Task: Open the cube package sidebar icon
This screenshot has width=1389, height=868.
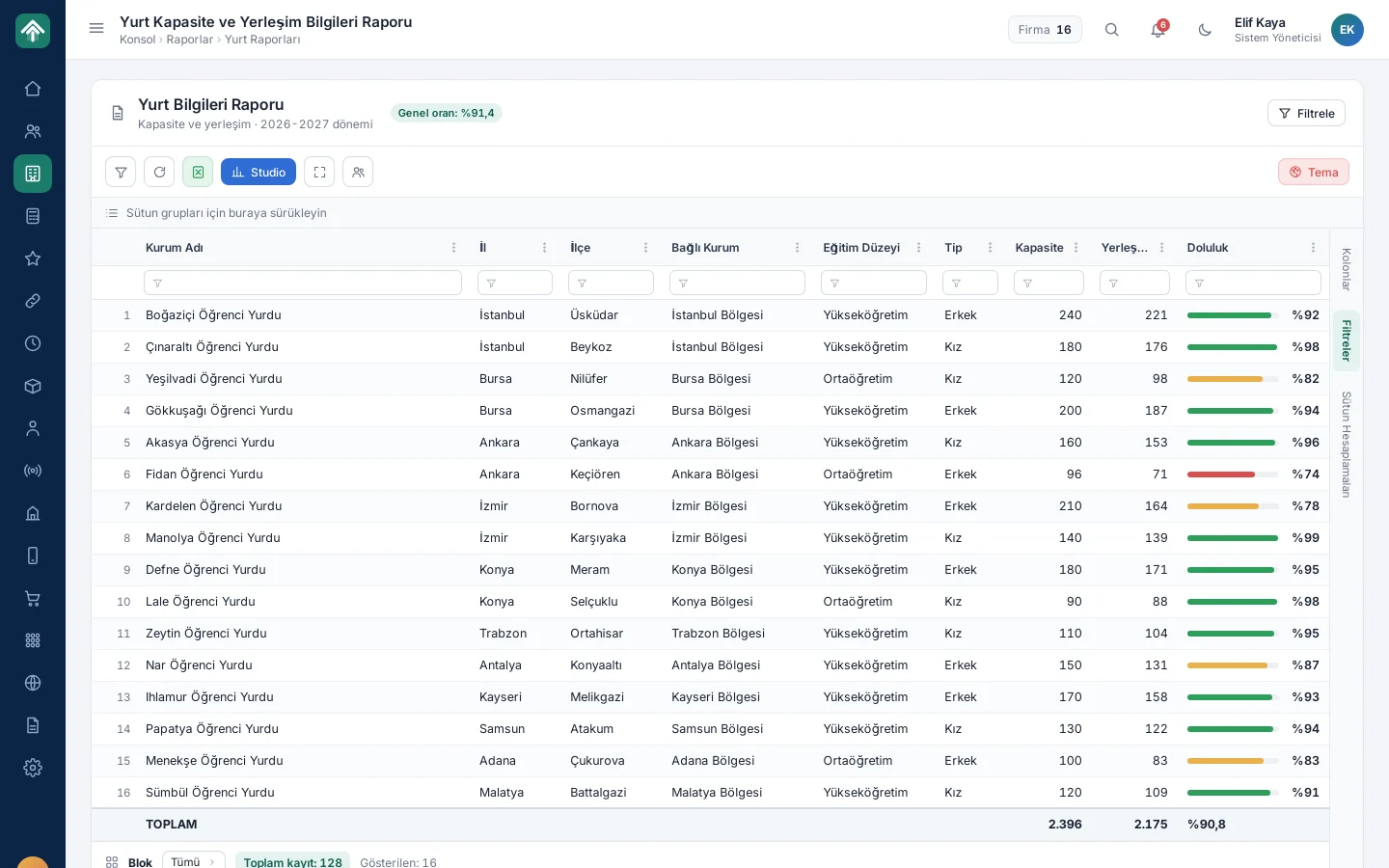Action: 33,386
